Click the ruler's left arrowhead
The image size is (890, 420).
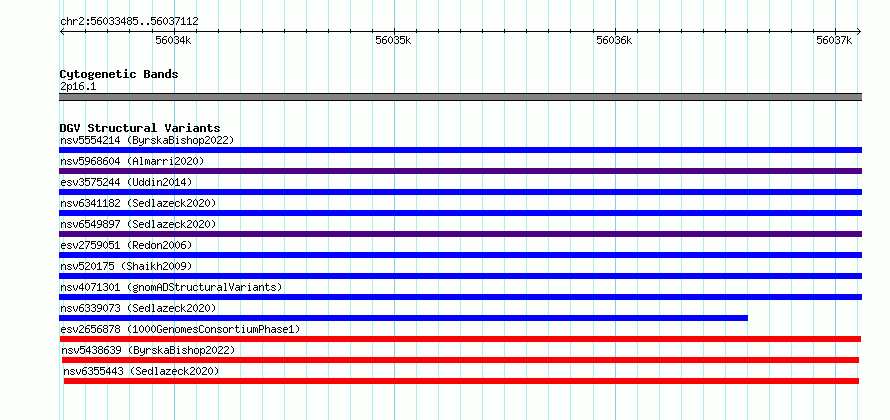[x=62, y=31]
